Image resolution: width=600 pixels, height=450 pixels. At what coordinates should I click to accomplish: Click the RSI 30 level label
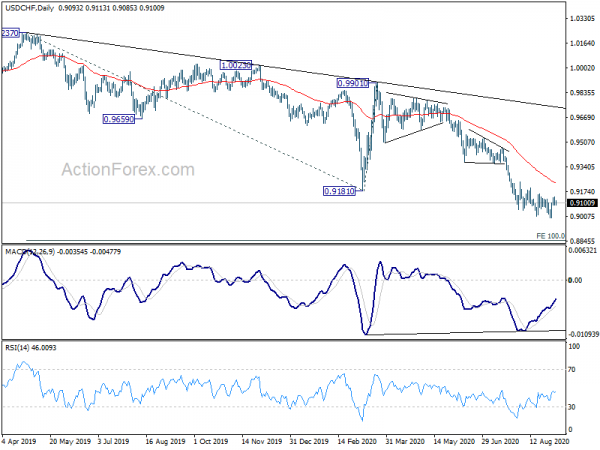tap(572, 407)
